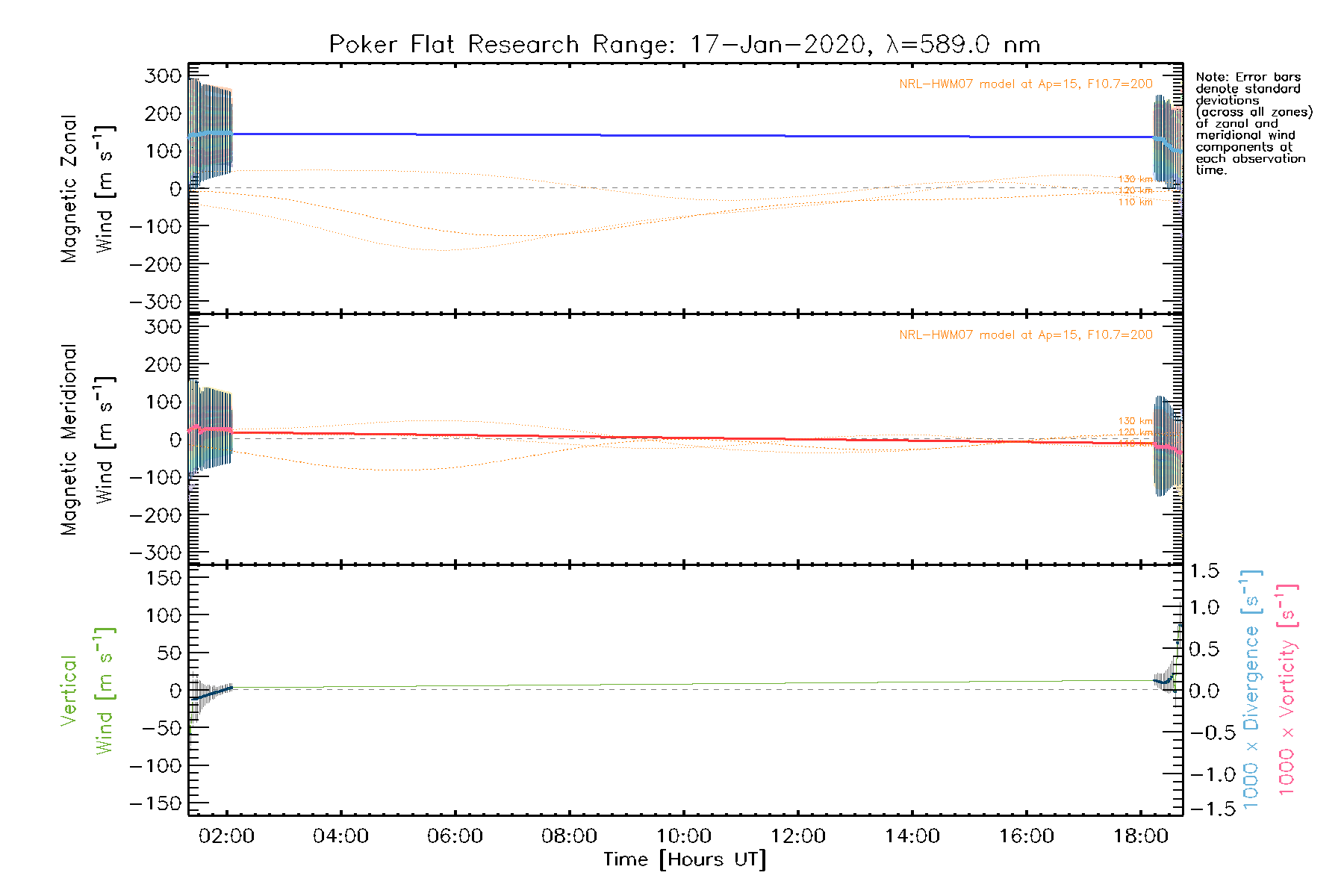Click the '08:00' time tick label
The width and height of the screenshot is (1344, 896).
point(569,836)
